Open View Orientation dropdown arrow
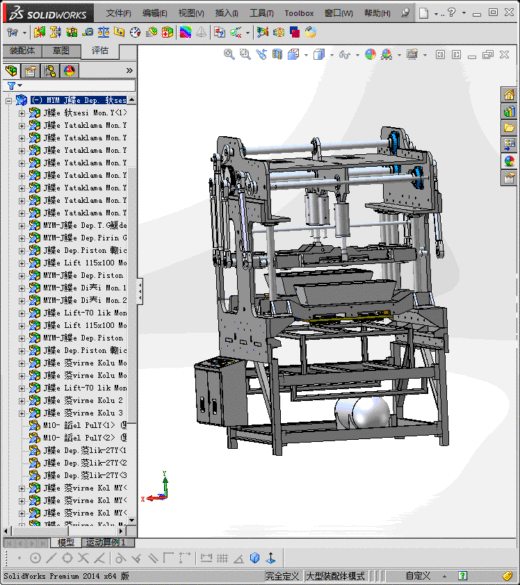 point(306,55)
